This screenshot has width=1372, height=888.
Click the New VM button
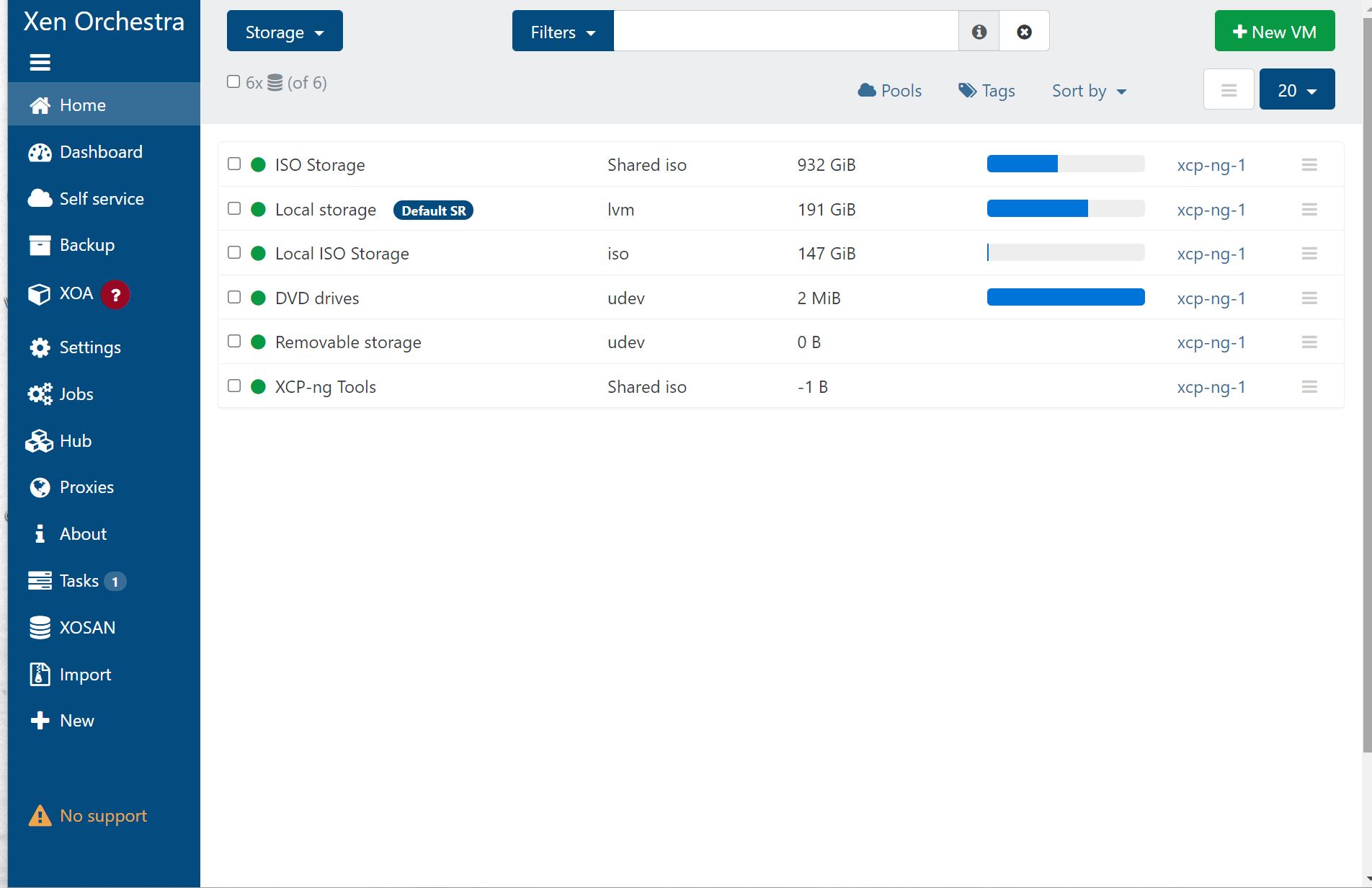pyautogui.click(x=1275, y=31)
